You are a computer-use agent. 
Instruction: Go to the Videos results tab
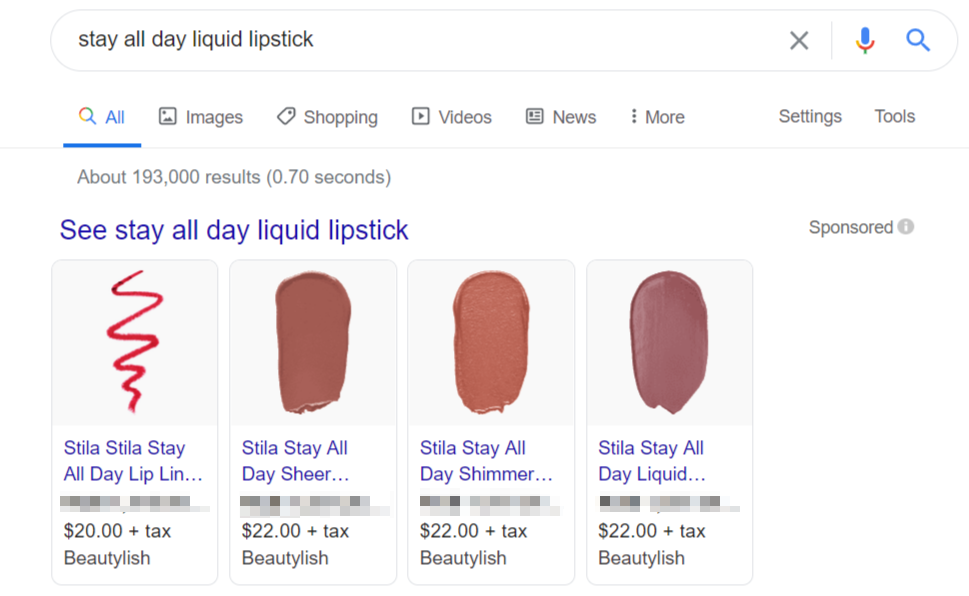tap(452, 117)
